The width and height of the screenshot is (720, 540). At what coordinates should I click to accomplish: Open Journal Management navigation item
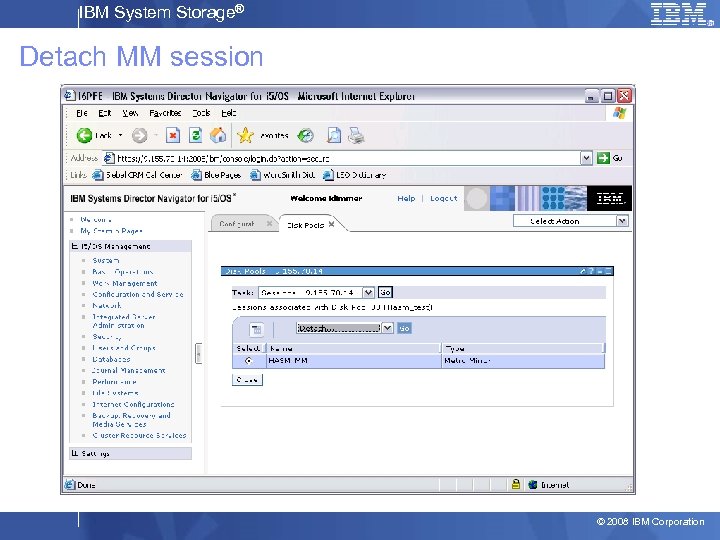pyautogui.click(x=129, y=370)
